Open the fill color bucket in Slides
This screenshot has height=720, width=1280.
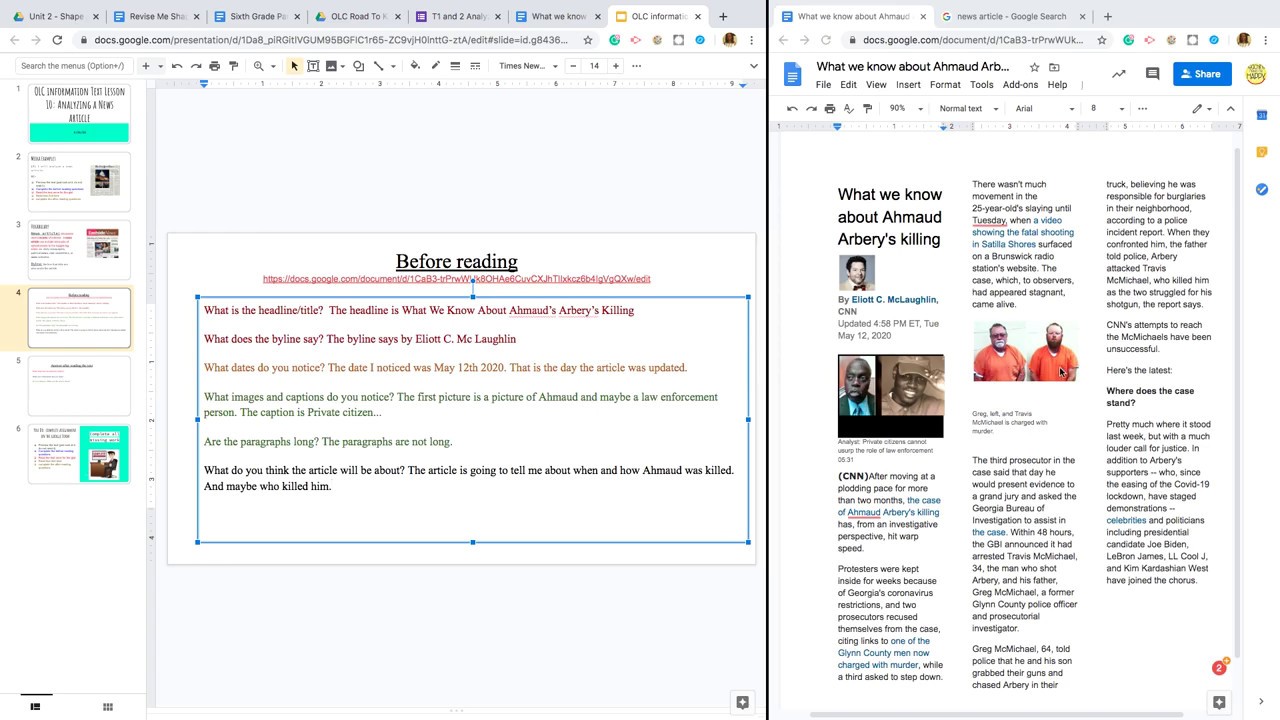pyautogui.click(x=416, y=66)
